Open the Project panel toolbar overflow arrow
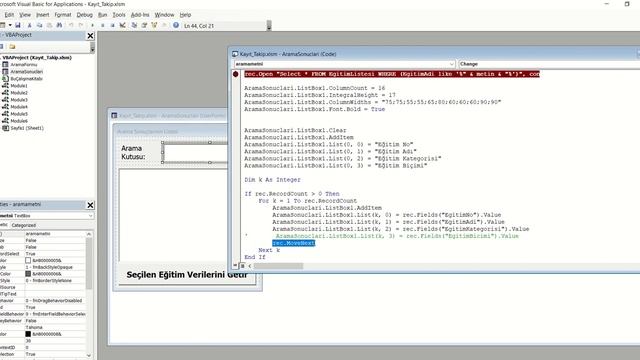 click(x=92, y=48)
